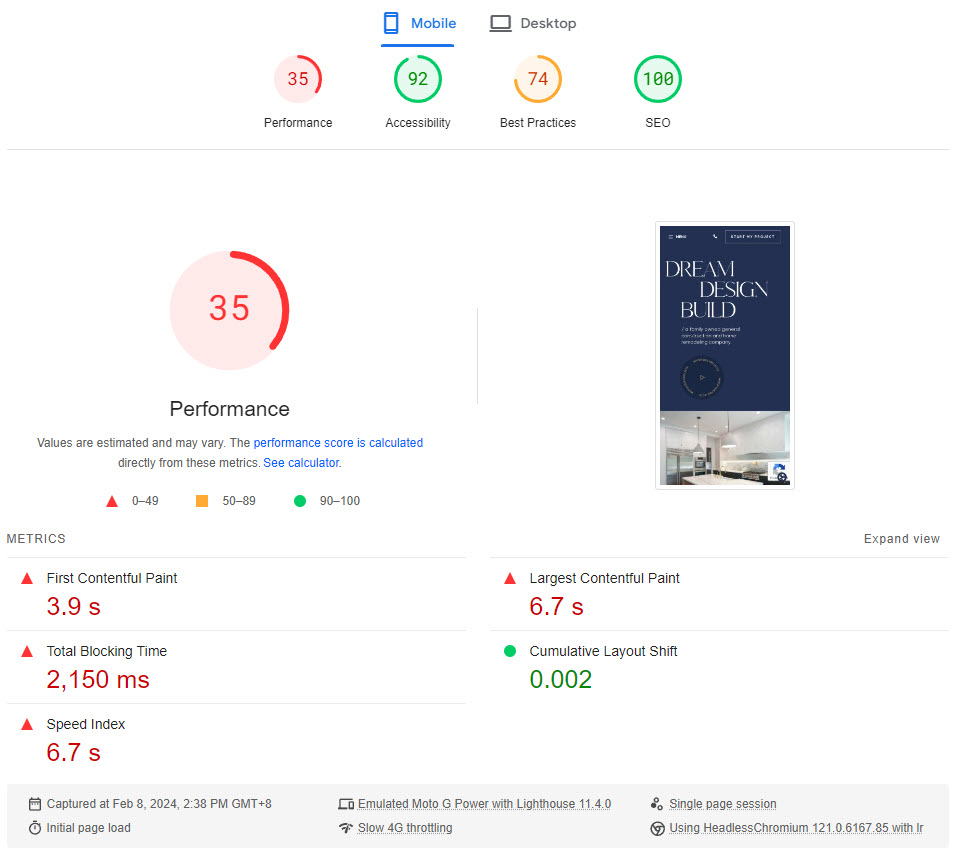This screenshot has width=955, height=851.
Task: Click the Chromium browser icon
Action: [657, 828]
